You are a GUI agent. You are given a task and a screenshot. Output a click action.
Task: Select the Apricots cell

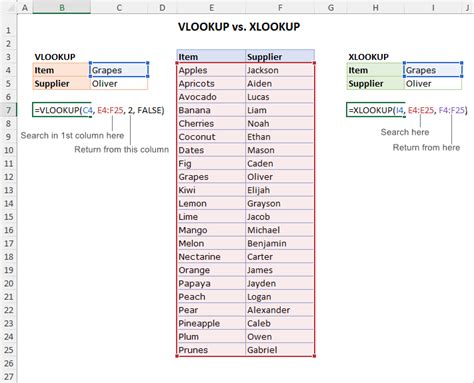pyautogui.click(x=211, y=83)
